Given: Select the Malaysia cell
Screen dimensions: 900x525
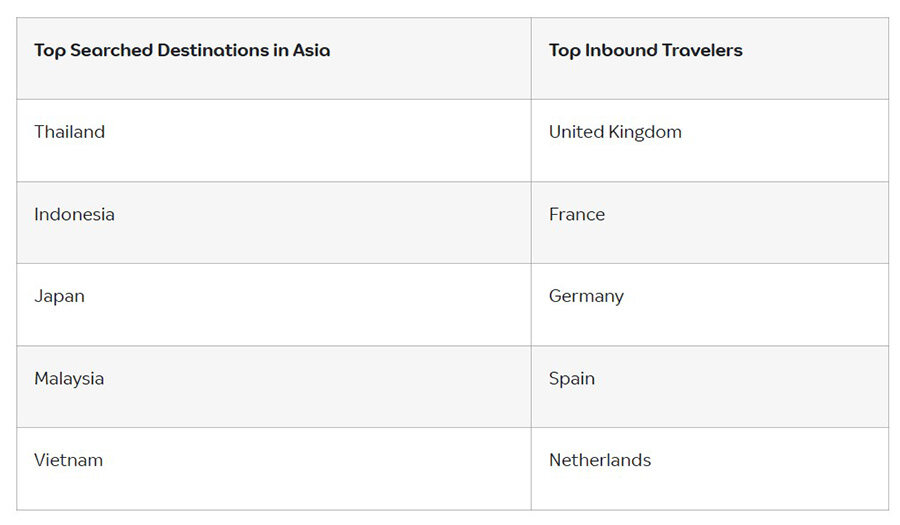Looking at the screenshot, I should 274,387.
